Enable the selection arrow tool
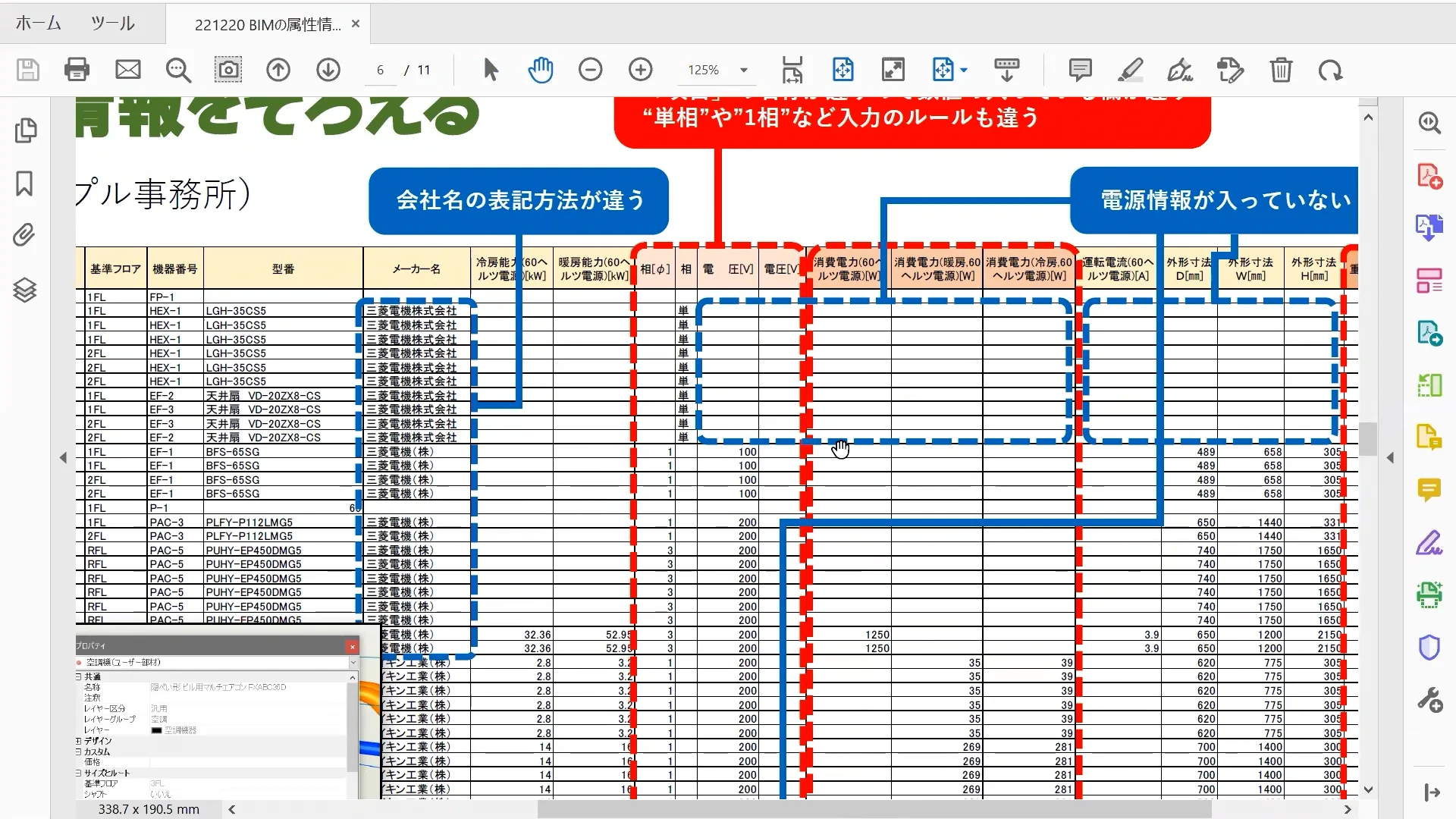Screen dimensions: 1456x819 490,70
